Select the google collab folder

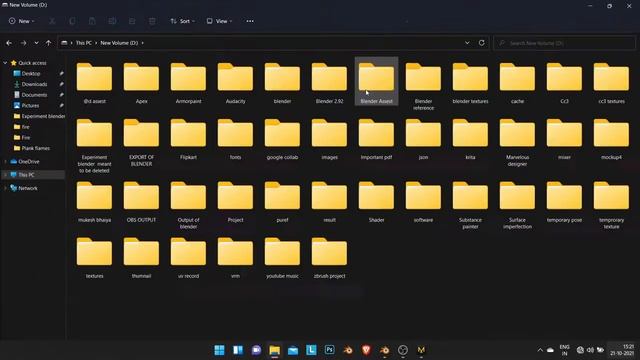pyautogui.click(x=282, y=139)
